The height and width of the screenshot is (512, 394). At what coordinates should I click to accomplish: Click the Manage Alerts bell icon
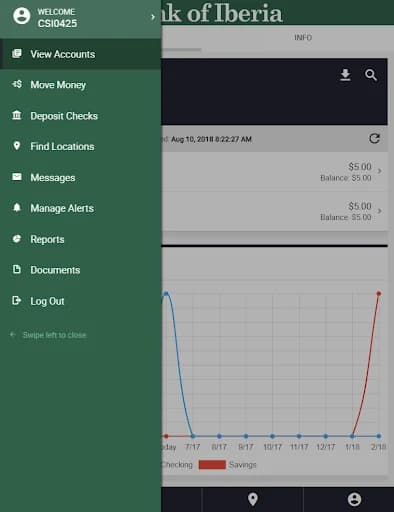point(17,208)
